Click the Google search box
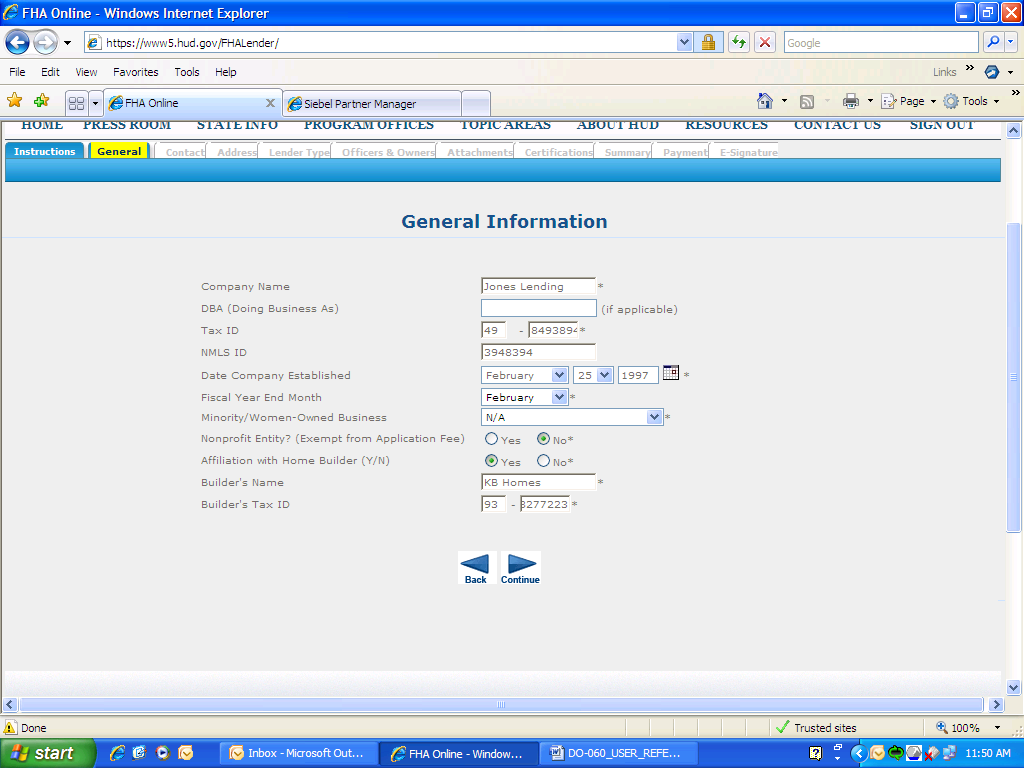The image size is (1024, 768). click(880, 42)
